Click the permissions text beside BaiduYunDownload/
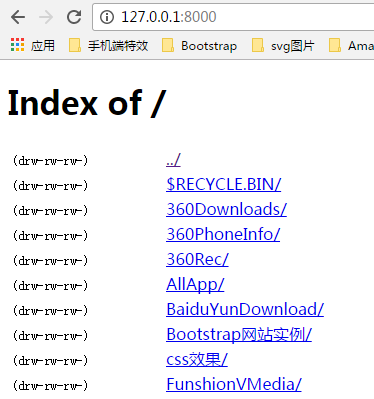 50,311
